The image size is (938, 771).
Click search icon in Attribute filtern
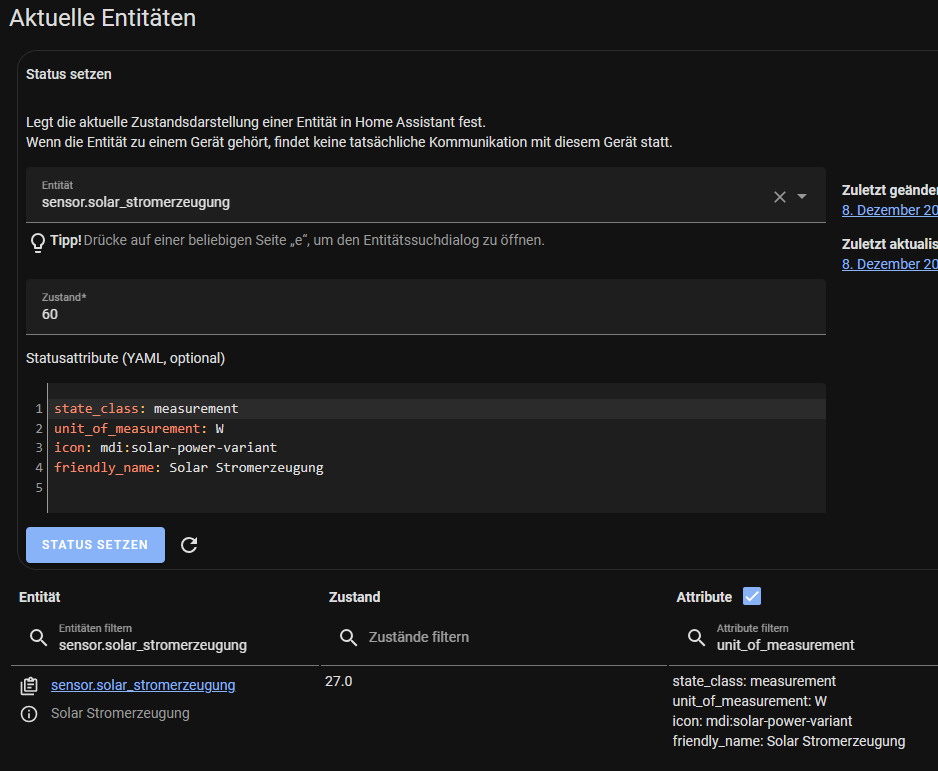(696, 637)
